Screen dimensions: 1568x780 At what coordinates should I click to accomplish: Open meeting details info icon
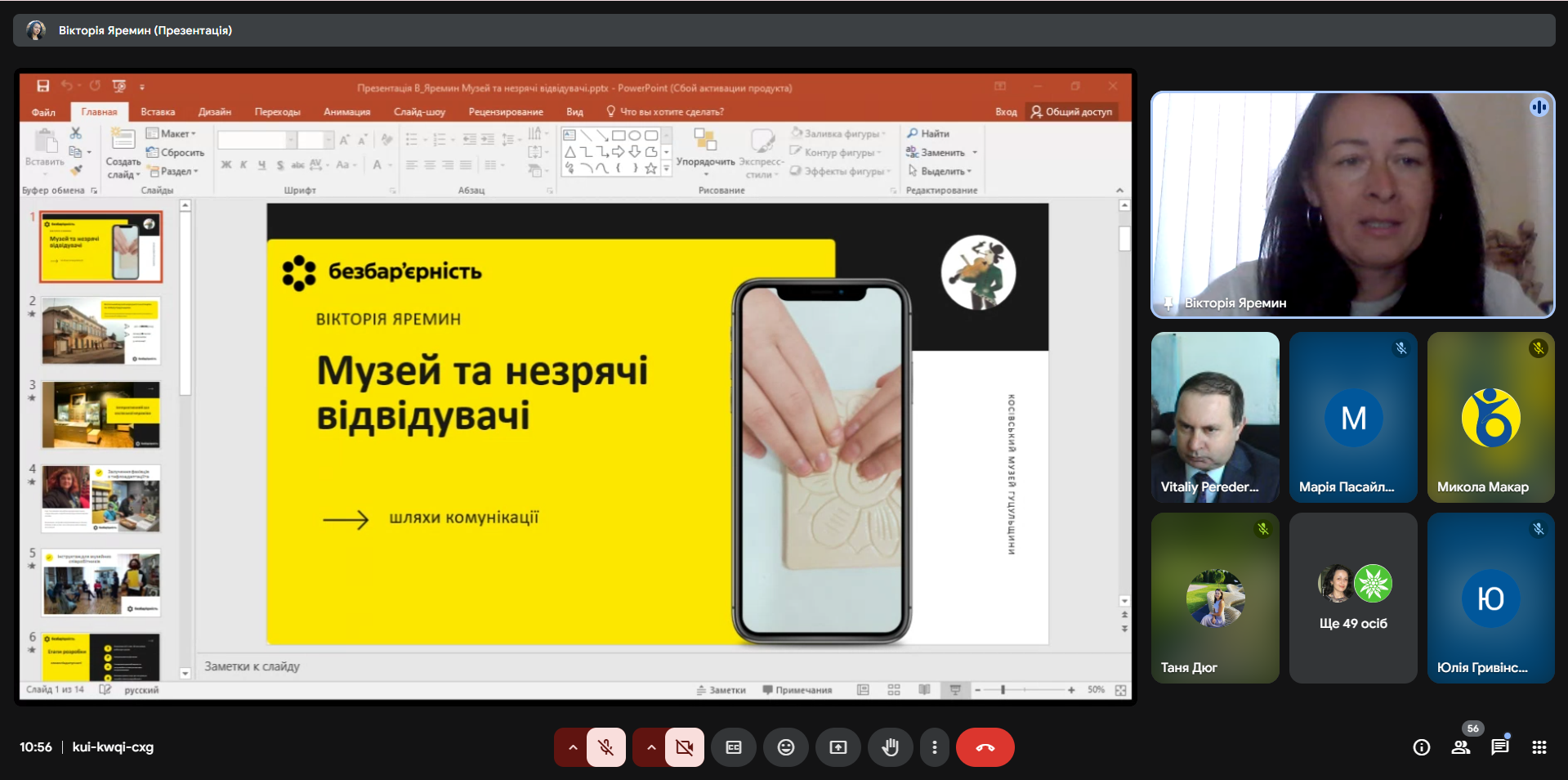click(x=1421, y=747)
